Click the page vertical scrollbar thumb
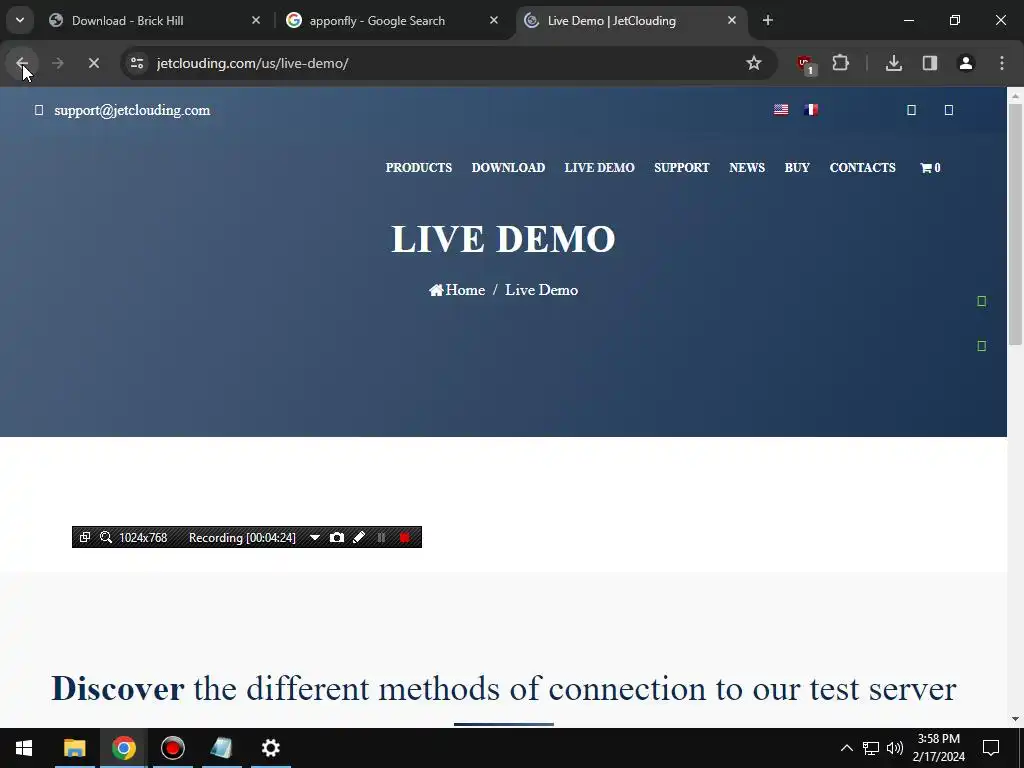 point(1016,224)
